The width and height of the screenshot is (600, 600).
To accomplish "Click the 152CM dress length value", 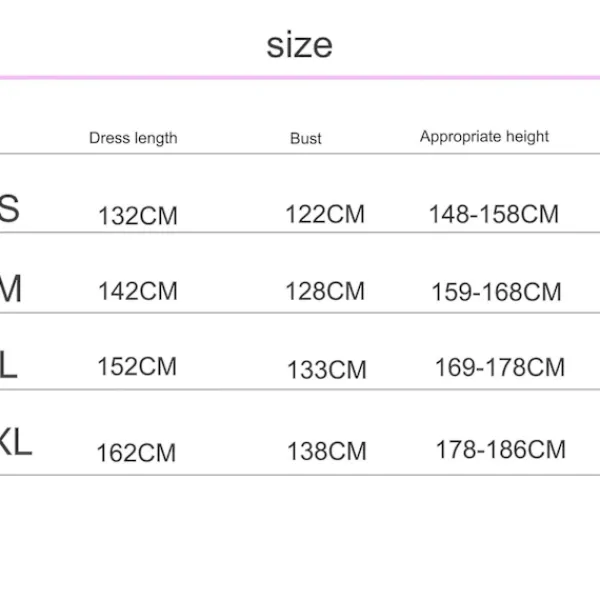I will (x=136, y=367).
